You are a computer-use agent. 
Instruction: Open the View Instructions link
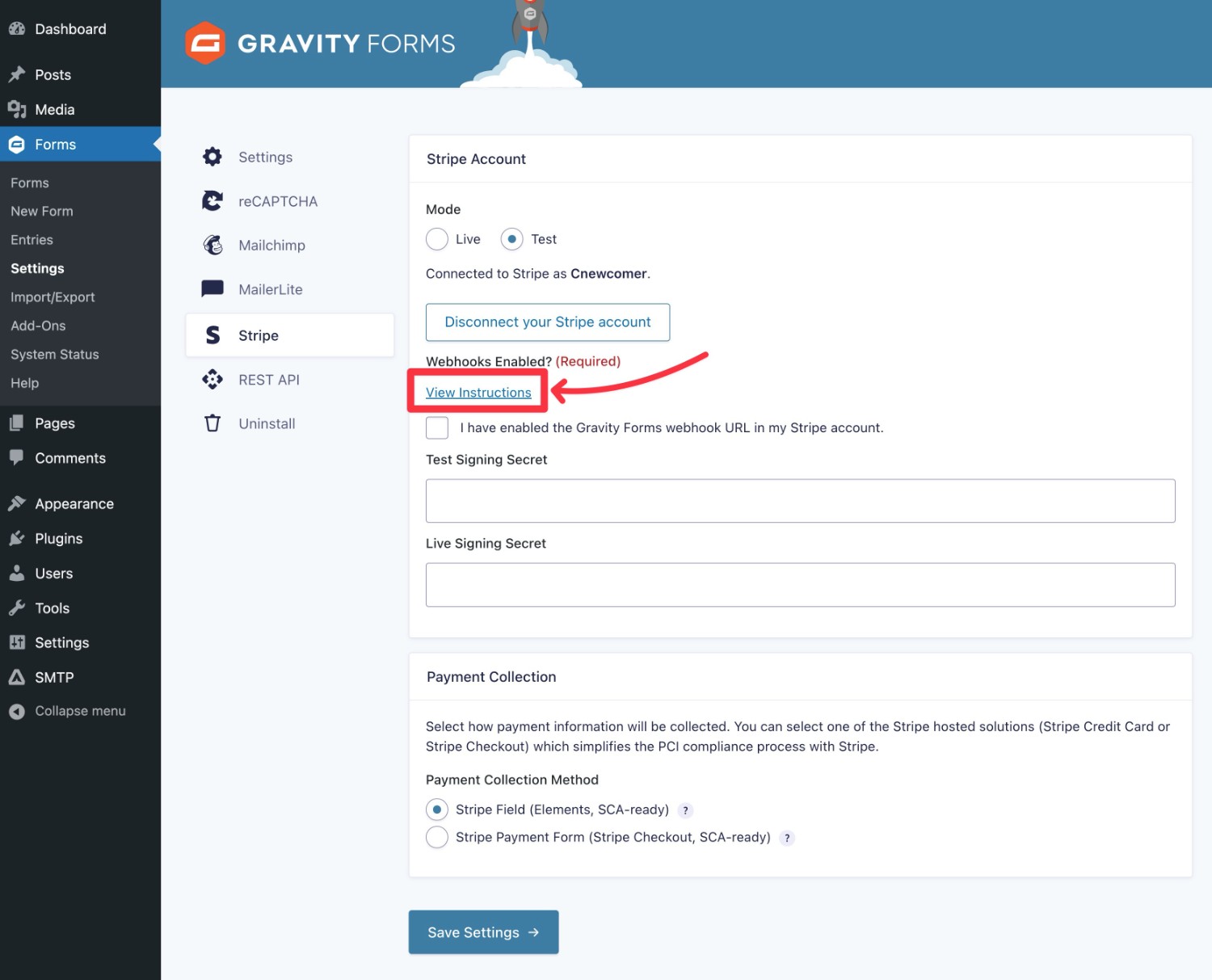(x=478, y=393)
